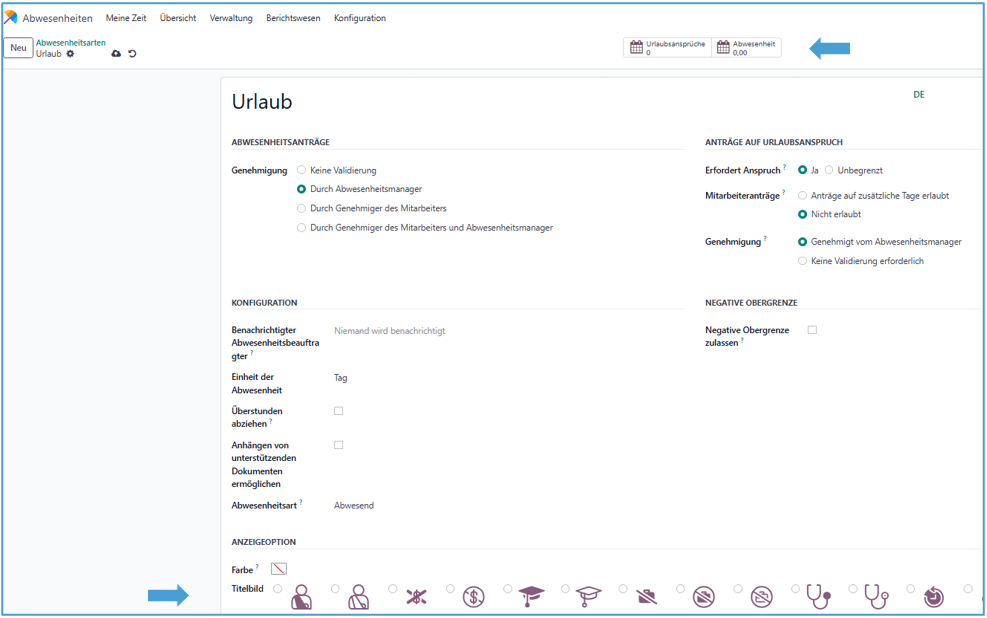The width and height of the screenshot is (987, 618).
Task: Click the Abwesenheiten app logo icon
Action: [x=11, y=18]
